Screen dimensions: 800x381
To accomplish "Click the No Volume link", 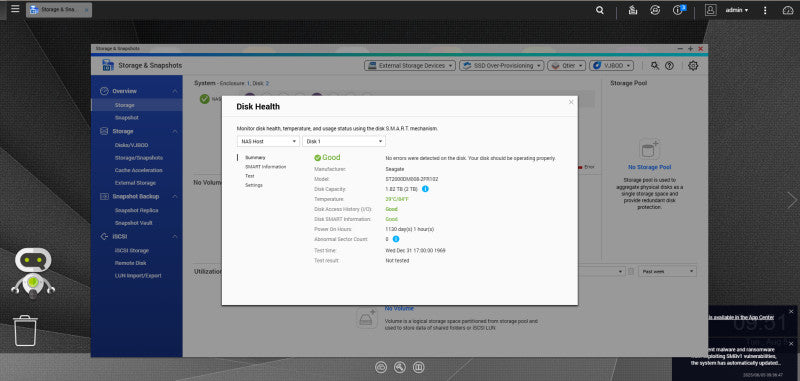I will tap(399, 309).
